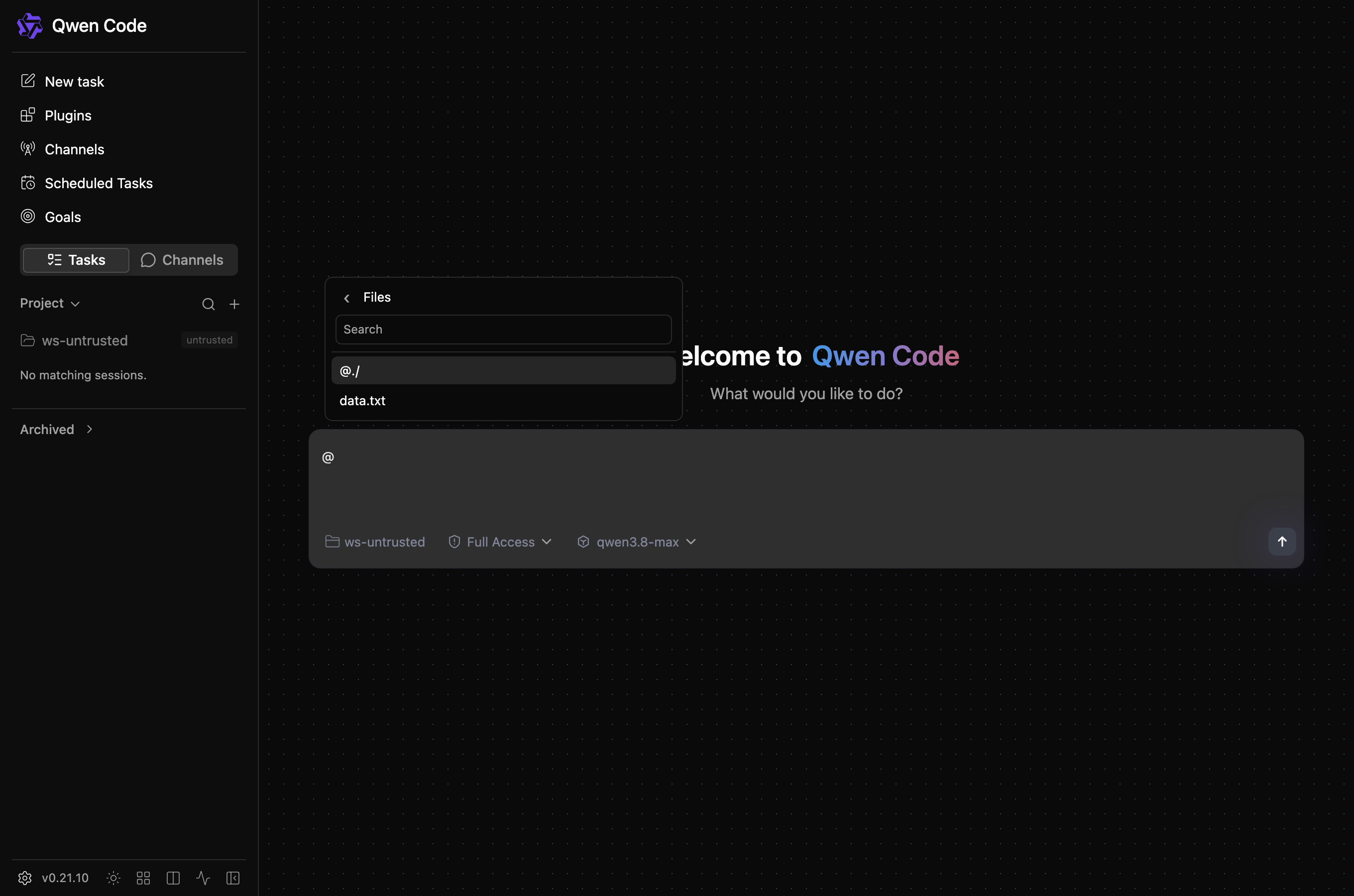Click the four-squares grid icon in footer

tap(143, 878)
